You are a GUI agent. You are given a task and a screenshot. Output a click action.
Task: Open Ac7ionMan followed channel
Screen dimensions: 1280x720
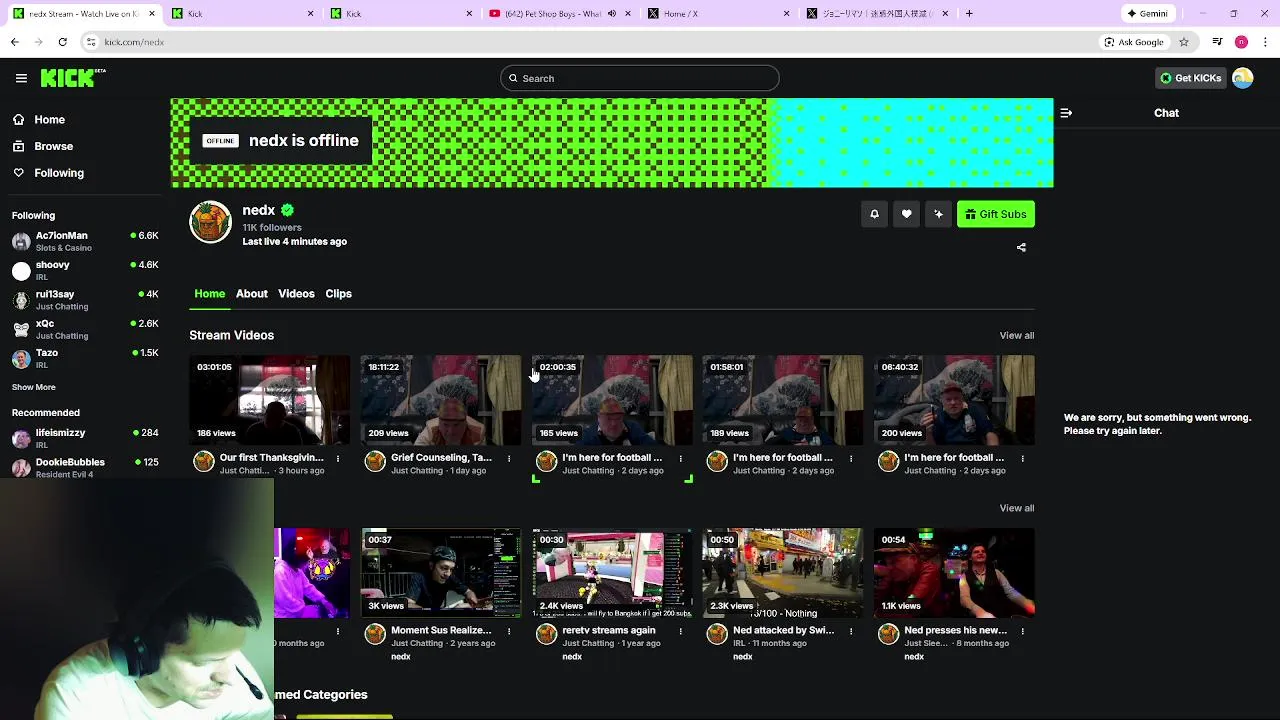[x=85, y=241]
